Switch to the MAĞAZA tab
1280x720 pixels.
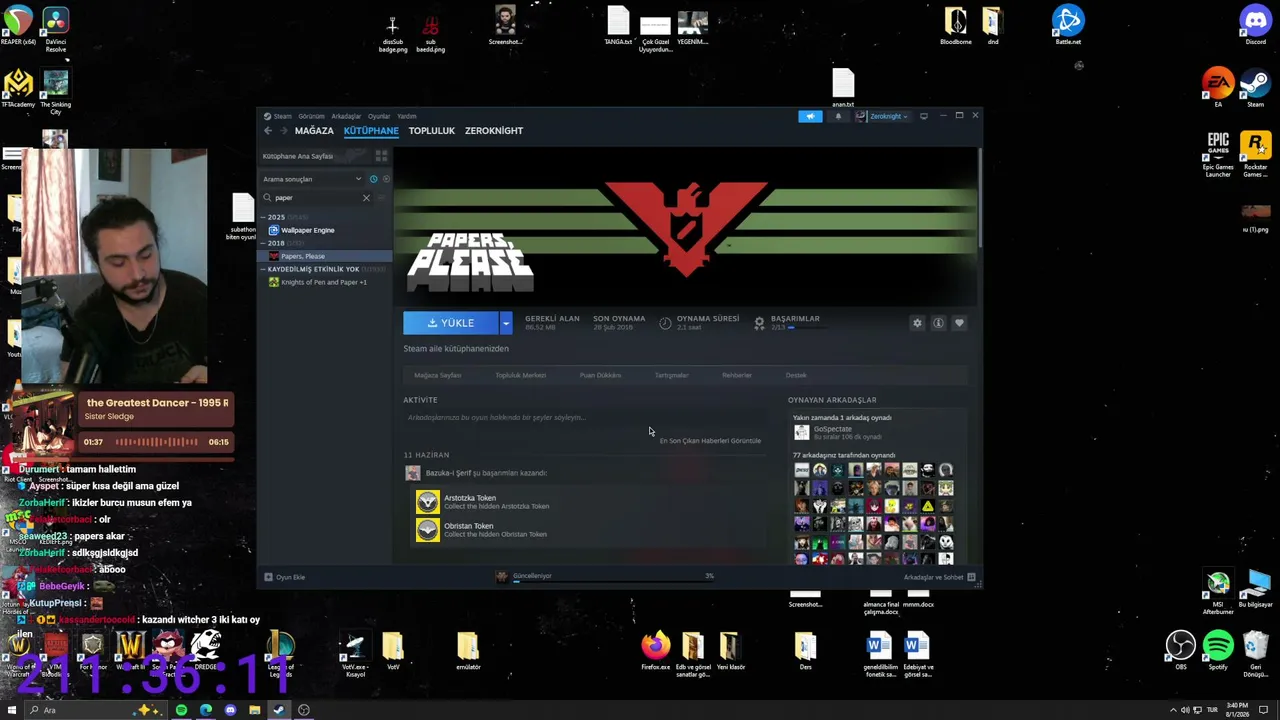pos(314,131)
